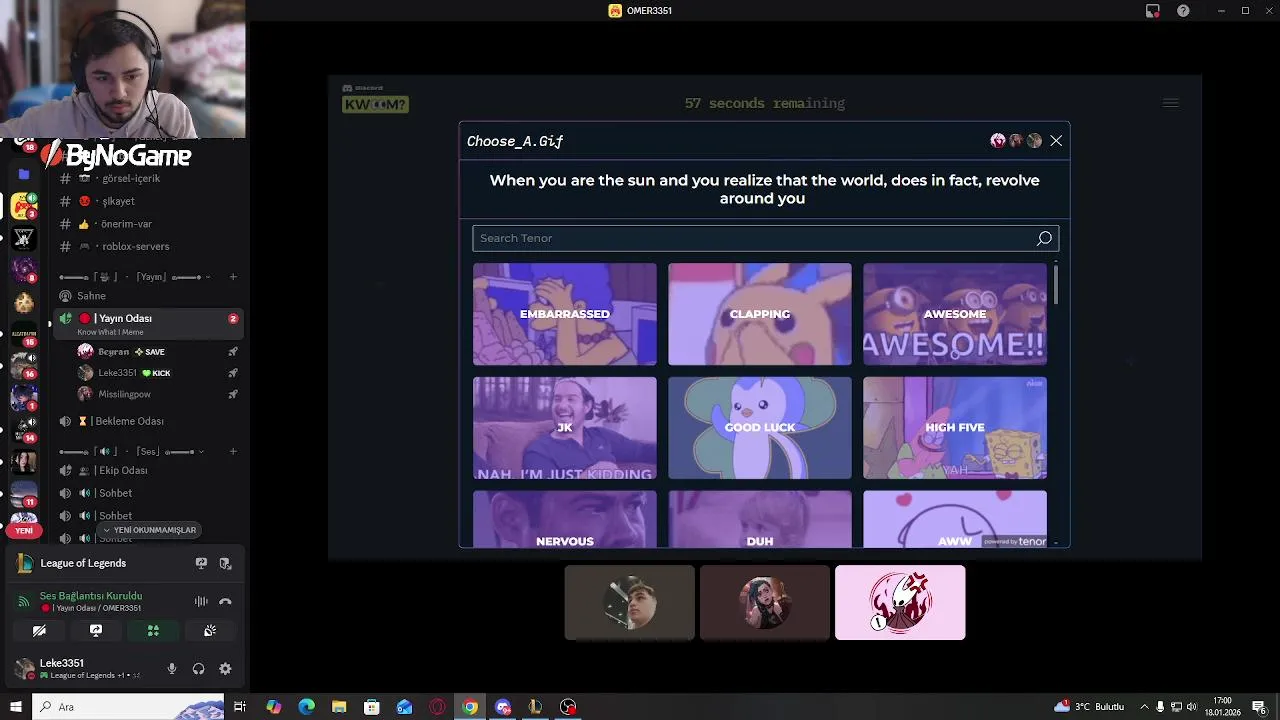Mute the microphone in user panel

[x=172, y=669]
